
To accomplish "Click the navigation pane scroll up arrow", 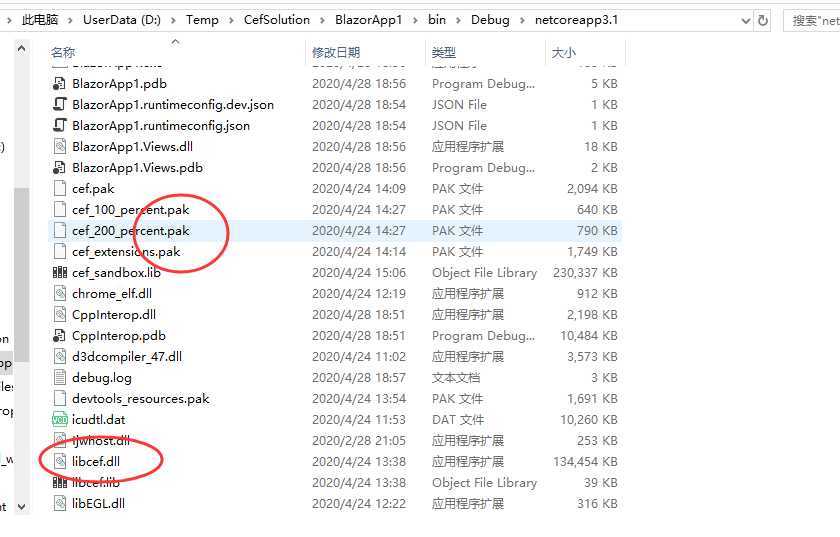I will coord(21,49).
